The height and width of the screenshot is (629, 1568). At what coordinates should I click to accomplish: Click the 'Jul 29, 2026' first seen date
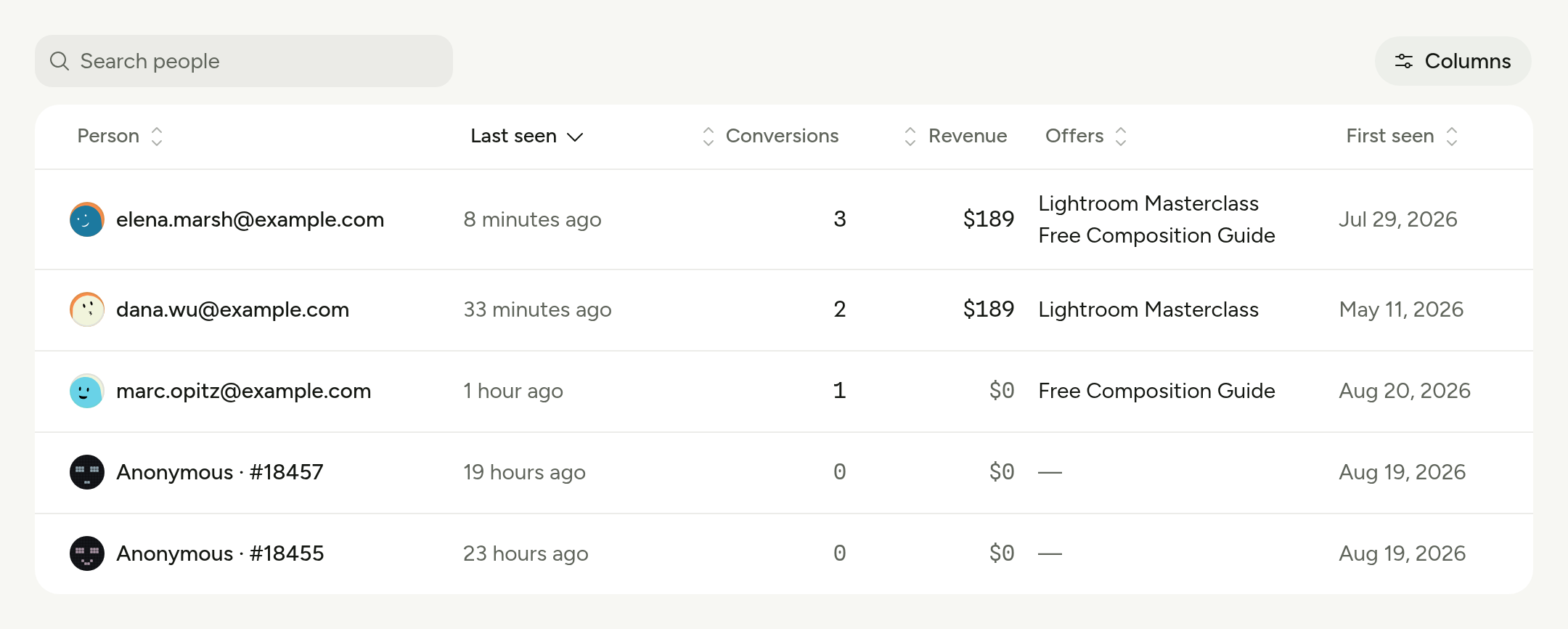point(1398,219)
